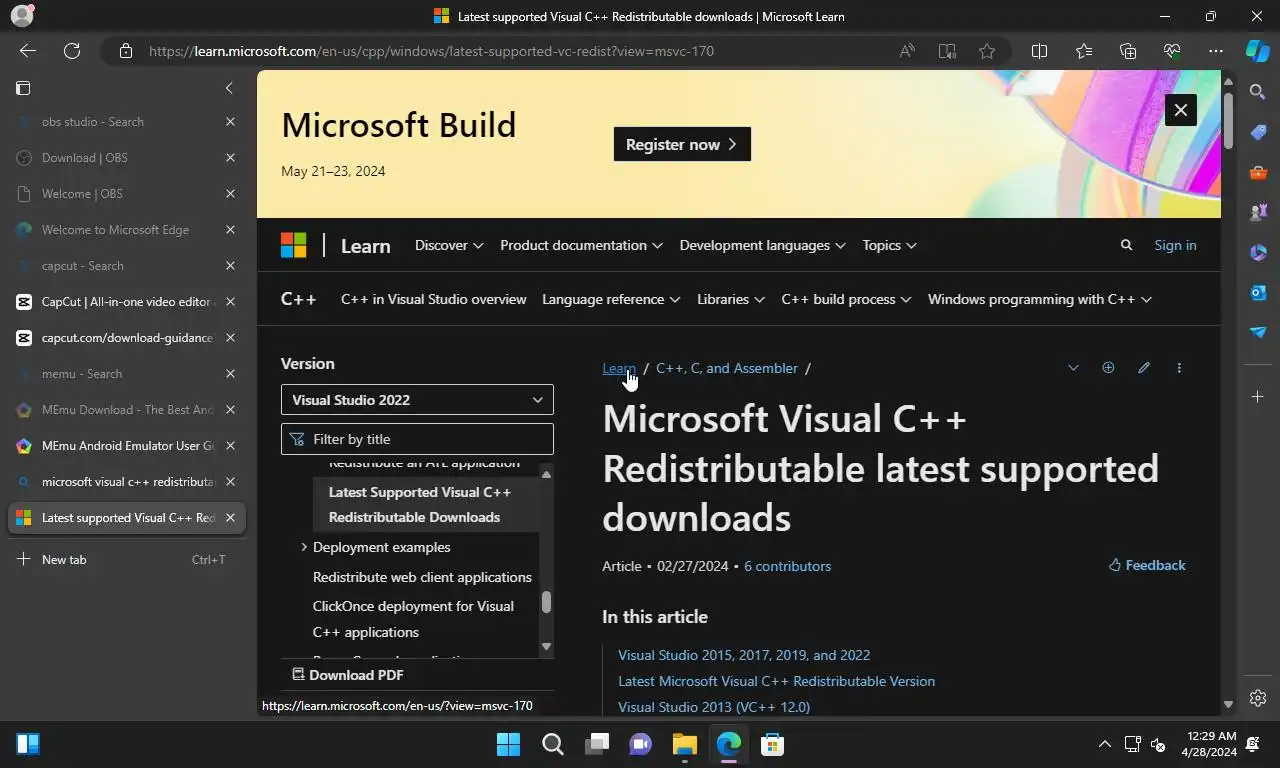Open Discover dropdown menu
The image size is (1280, 768).
tap(449, 245)
